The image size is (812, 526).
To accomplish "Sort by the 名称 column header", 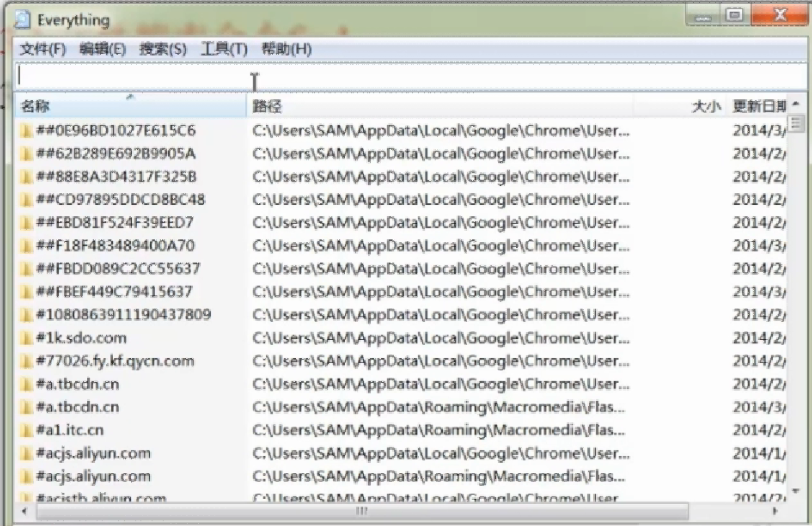I will (x=130, y=106).
